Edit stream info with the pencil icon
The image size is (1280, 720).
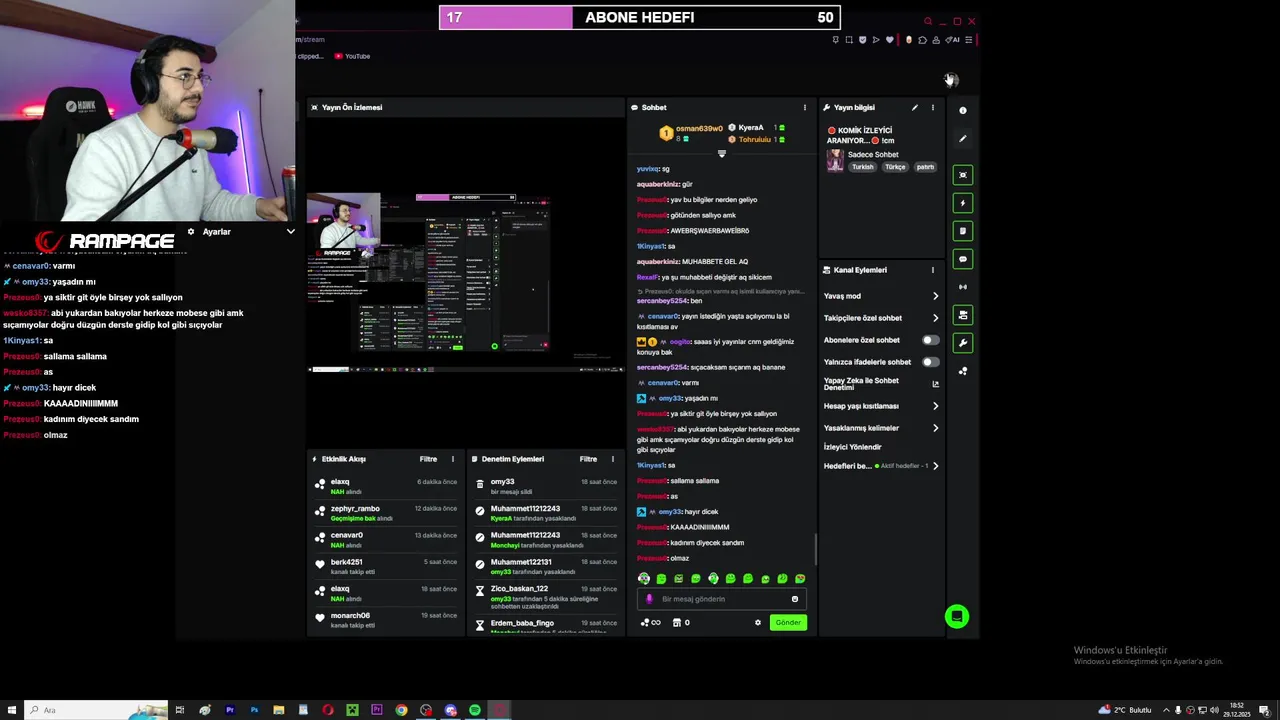(914, 107)
